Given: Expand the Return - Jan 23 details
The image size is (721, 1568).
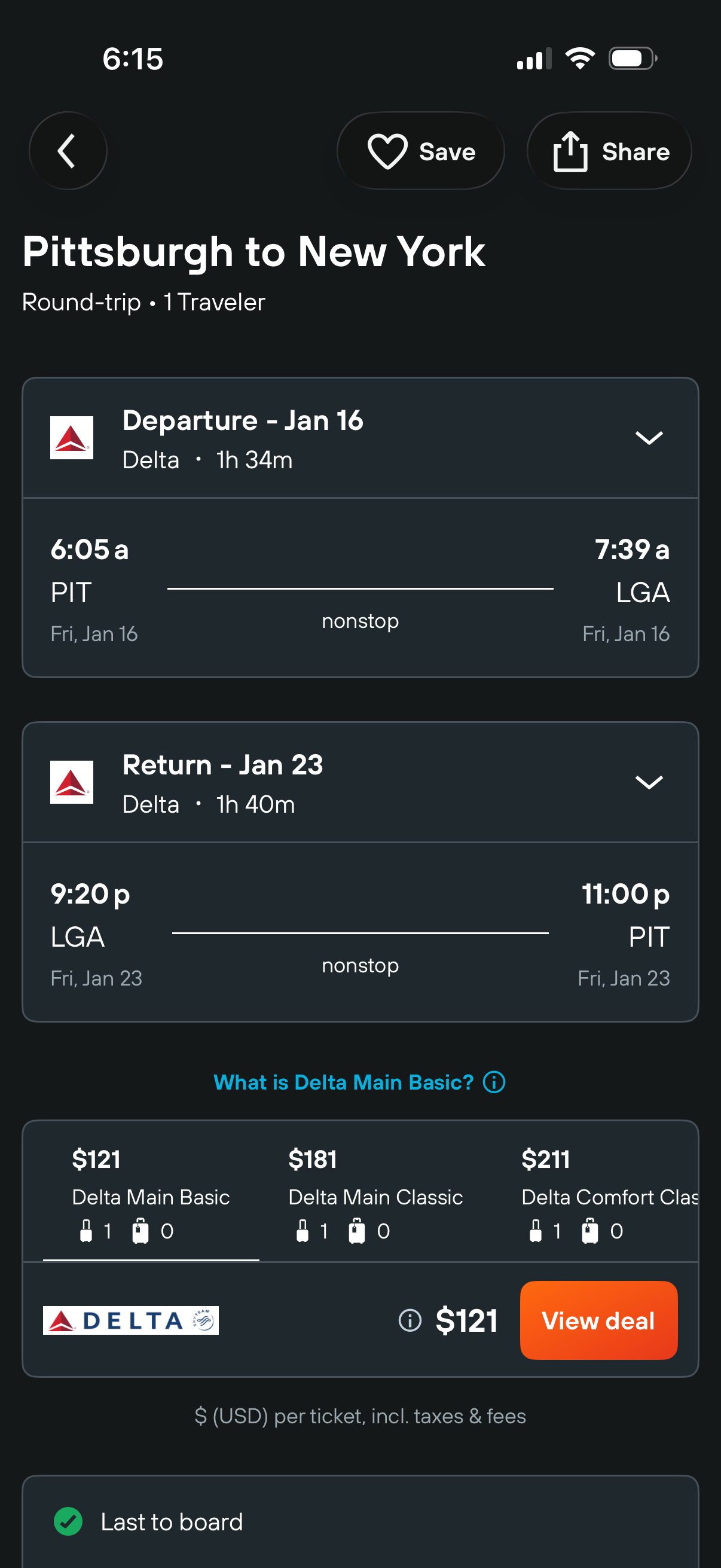Looking at the screenshot, I should point(649,782).
